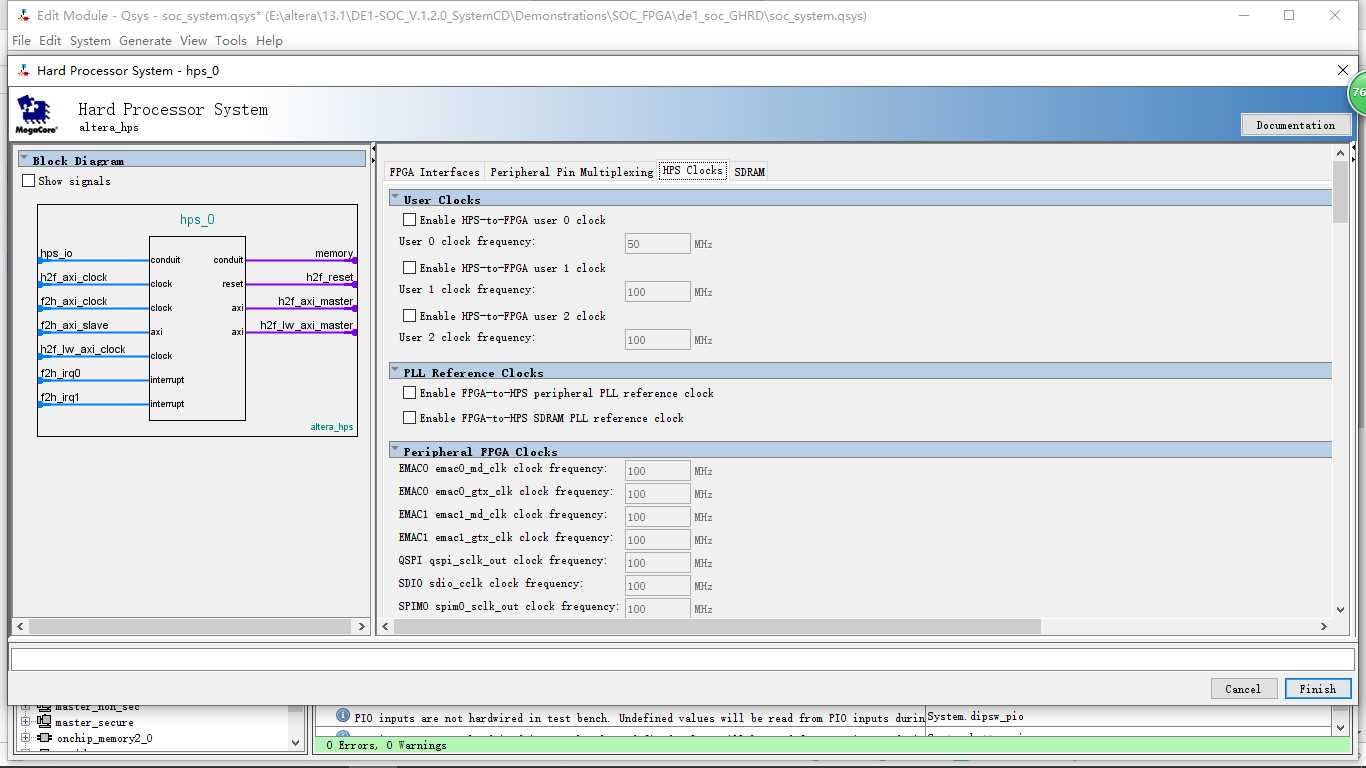This screenshot has width=1366, height=768.
Task: Click the Hard Processor System dialog title icon
Action: [x=24, y=71]
